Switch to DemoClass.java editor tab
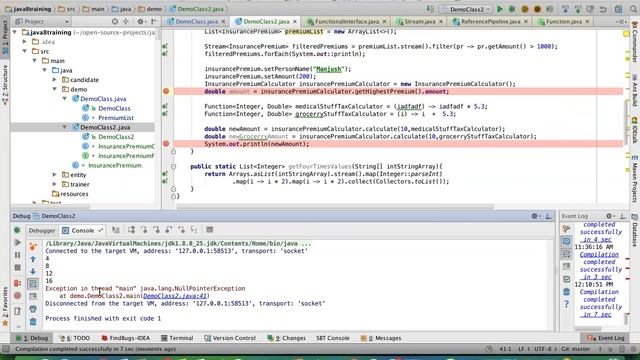The image size is (640, 360). pos(196,21)
